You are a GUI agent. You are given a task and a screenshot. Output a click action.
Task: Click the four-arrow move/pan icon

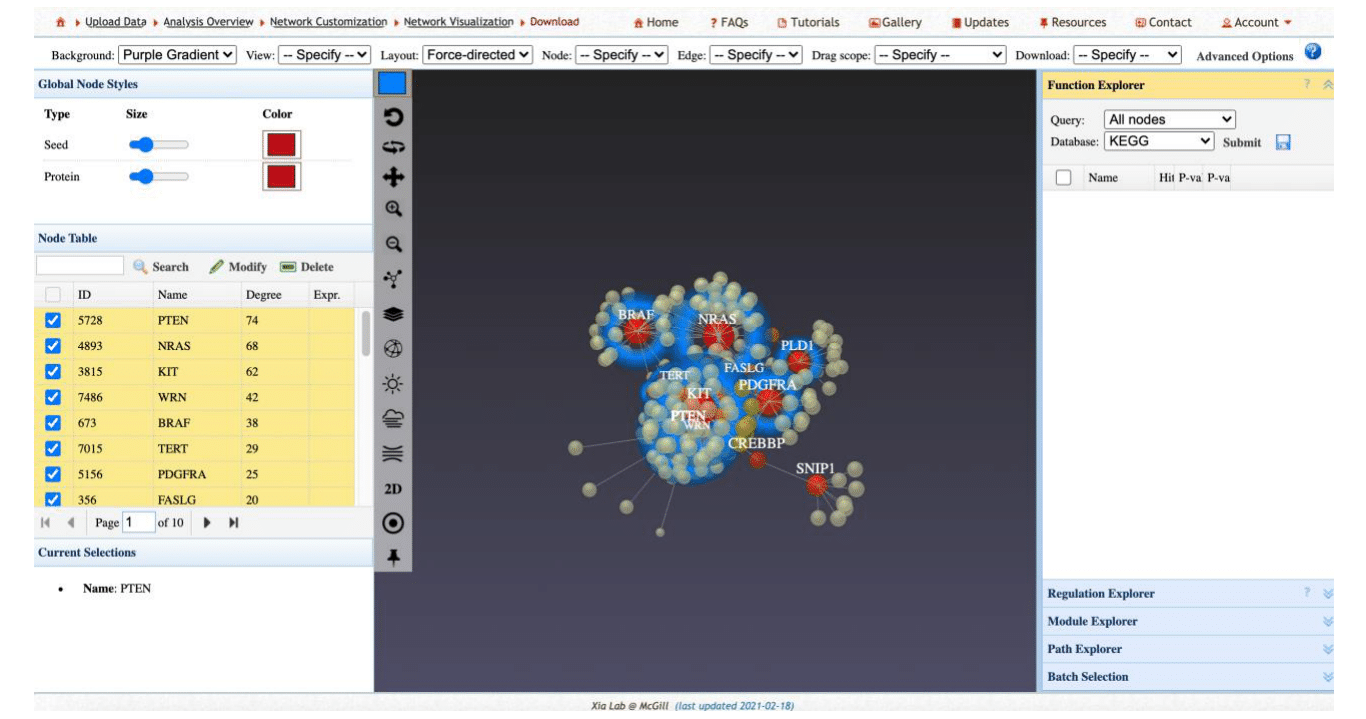(x=393, y=177)
